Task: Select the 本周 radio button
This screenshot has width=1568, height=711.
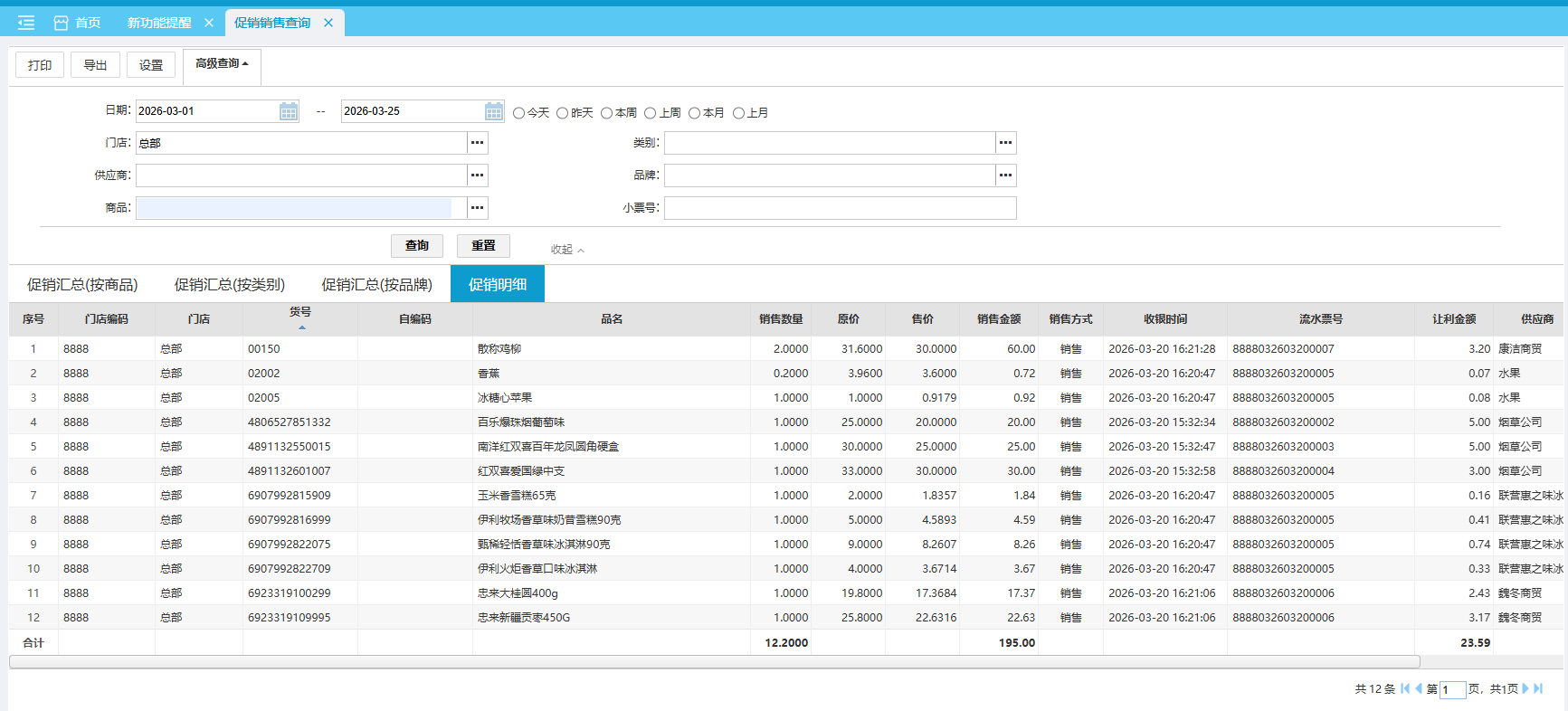Action: coord(607,113)
